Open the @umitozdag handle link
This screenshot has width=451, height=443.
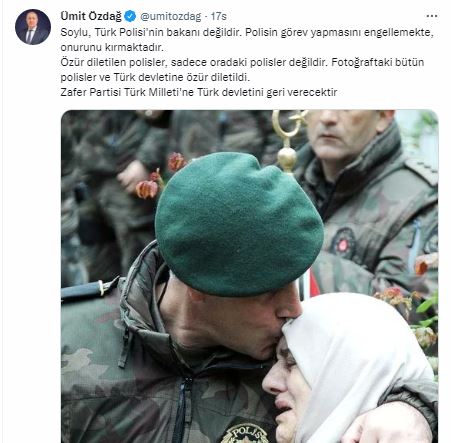click(171, 16)
